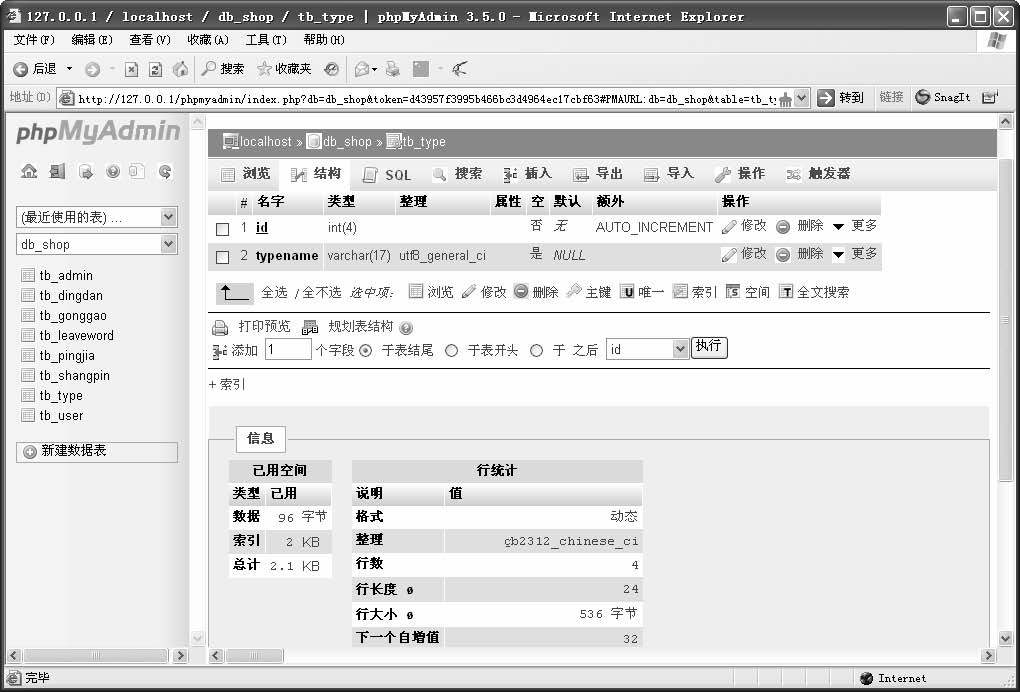Click number of fields input box
Viewport: 1020px width, 692px height.
click(288, 349)
